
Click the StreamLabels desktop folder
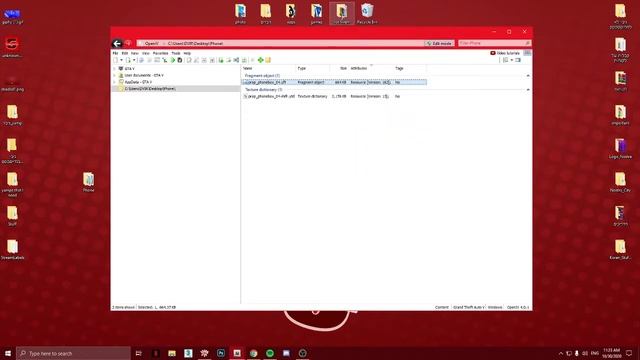(12, 250)
